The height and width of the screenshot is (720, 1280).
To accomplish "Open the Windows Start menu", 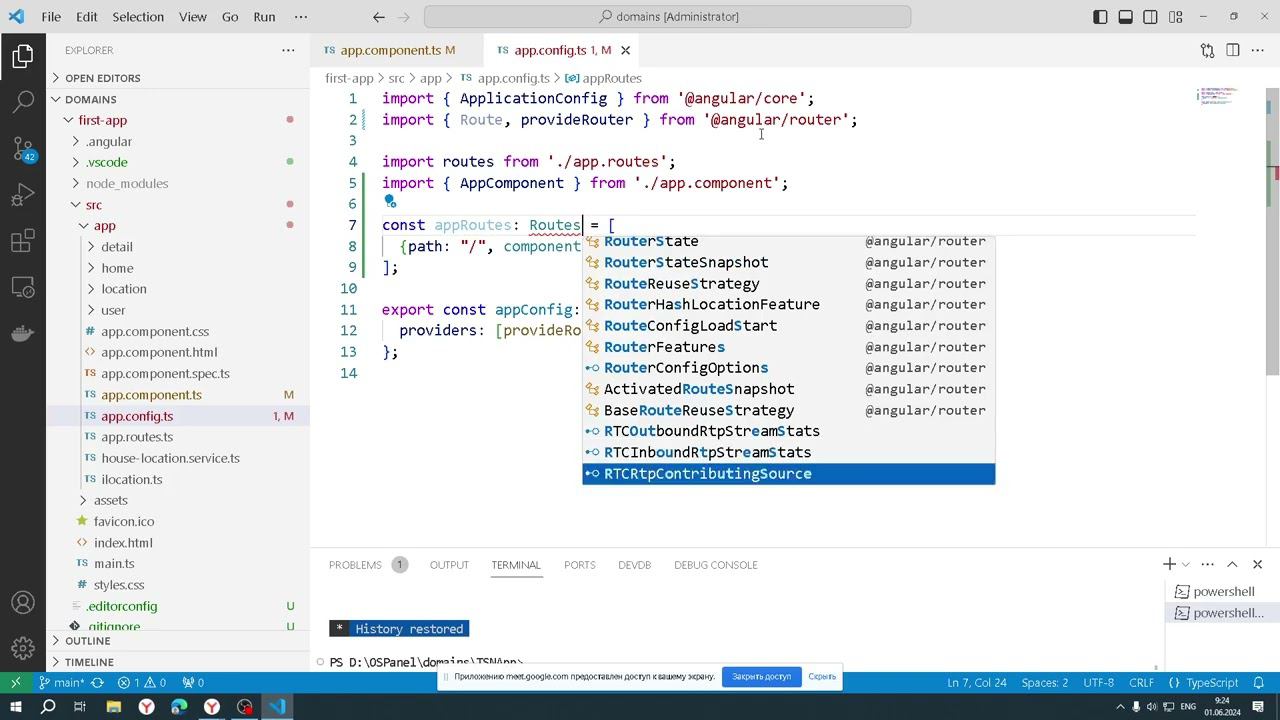I will 16,707.
